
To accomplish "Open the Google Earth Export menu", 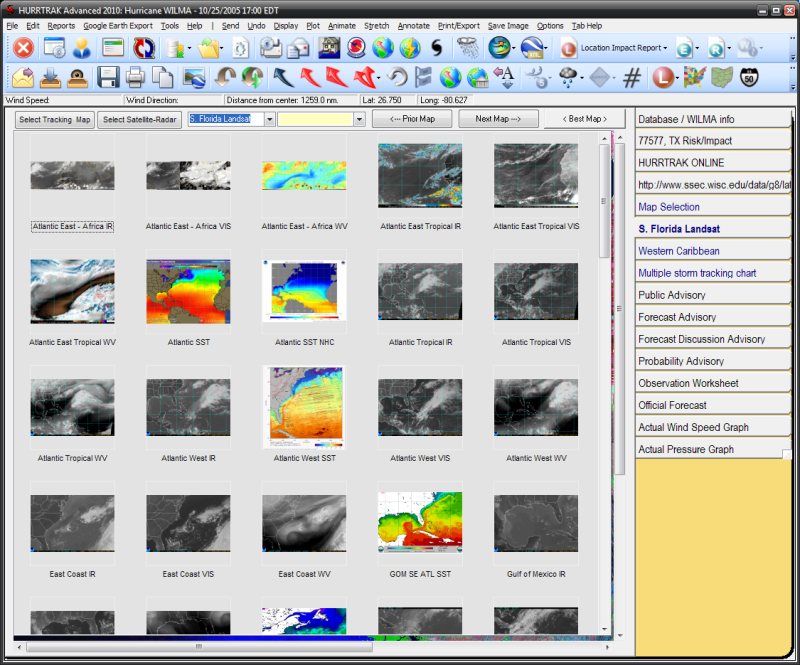I will click(x=118, y=26).
